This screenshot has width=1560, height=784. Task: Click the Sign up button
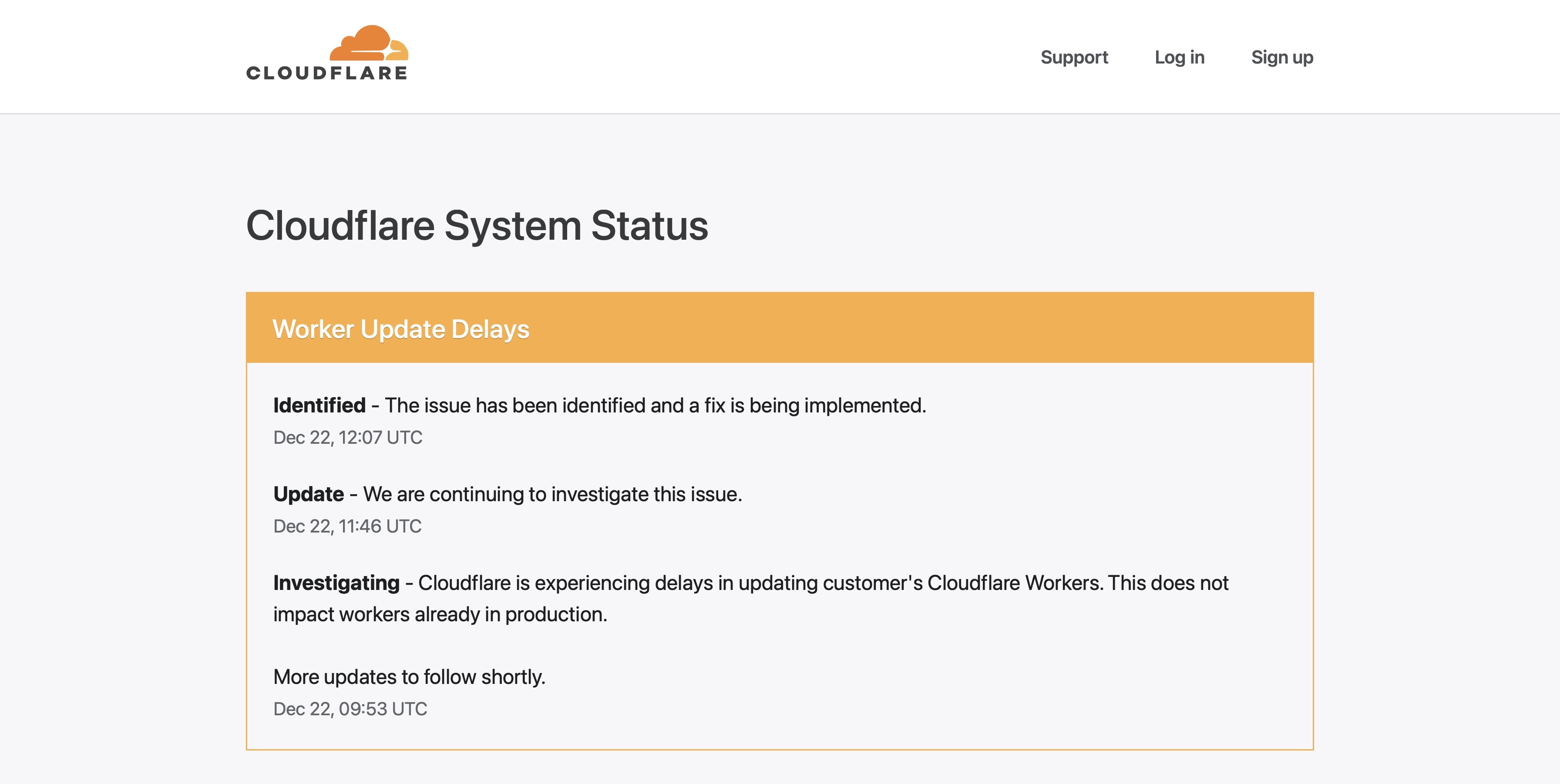[1281, 56]
